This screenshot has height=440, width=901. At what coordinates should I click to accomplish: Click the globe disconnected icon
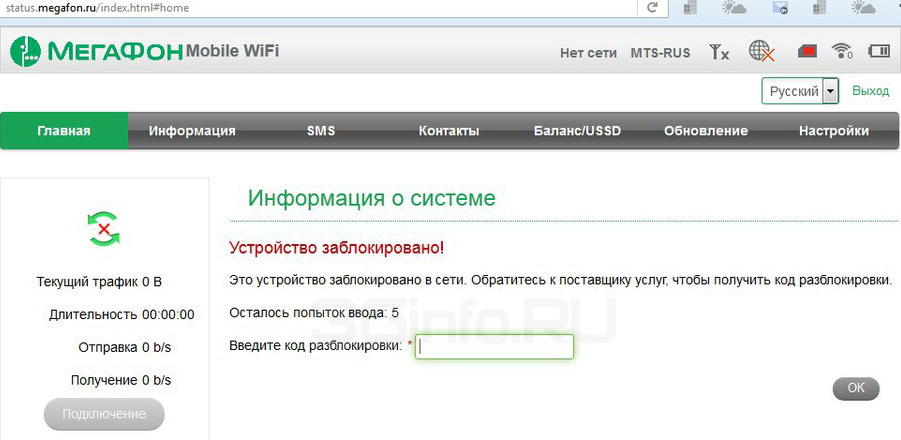[x=762, y=51]
